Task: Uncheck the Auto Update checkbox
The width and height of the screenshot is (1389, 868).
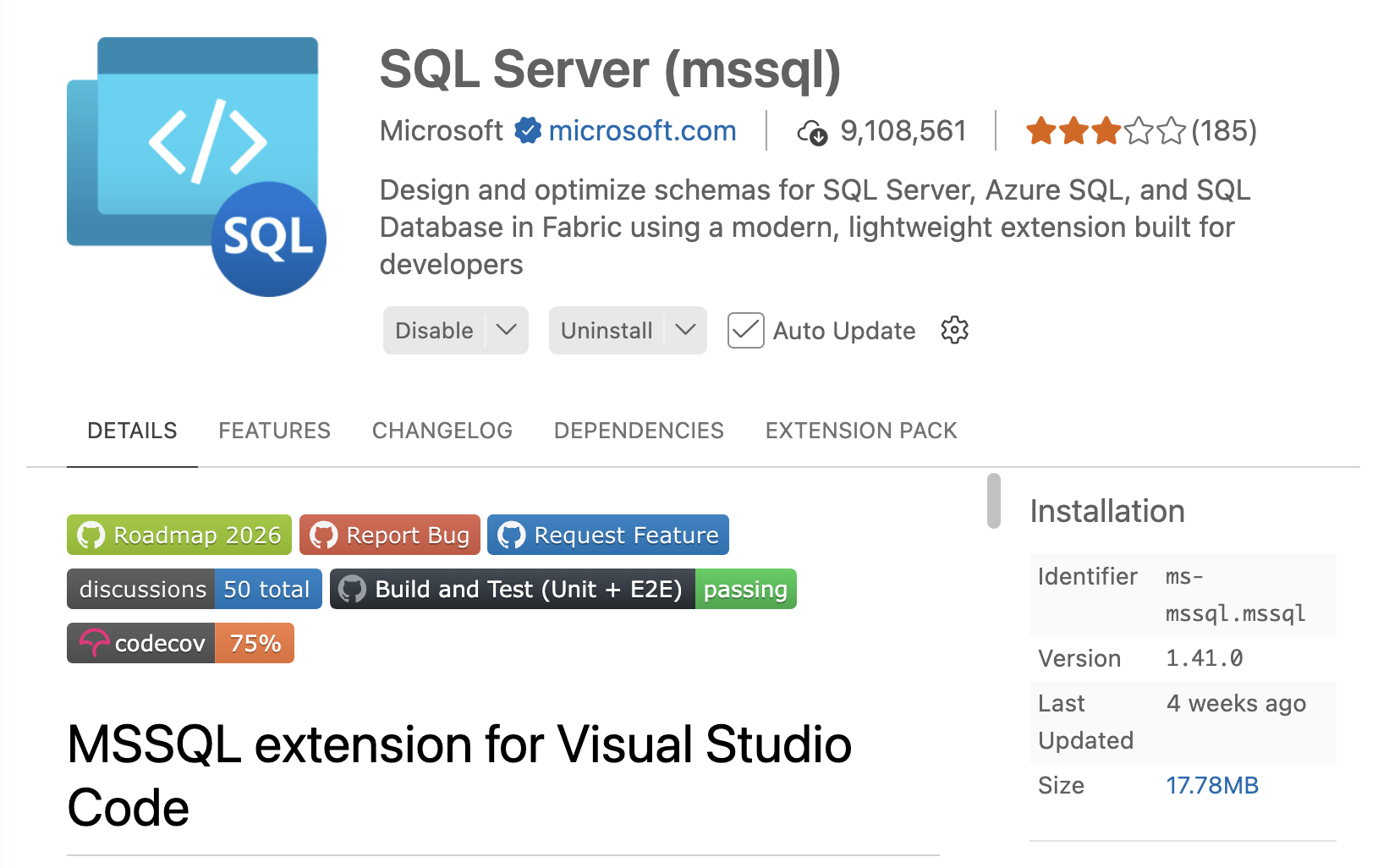Action: click(x=745, y=330)
